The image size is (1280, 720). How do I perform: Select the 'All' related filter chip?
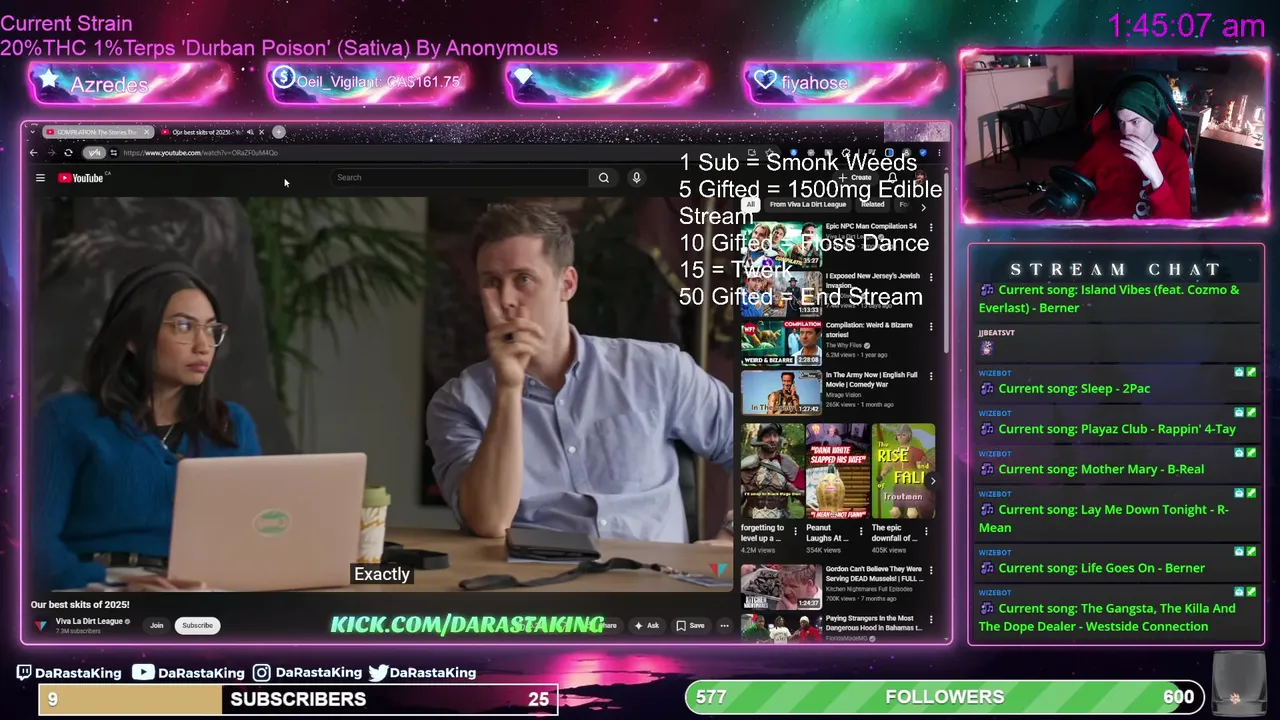coord(750,204)
